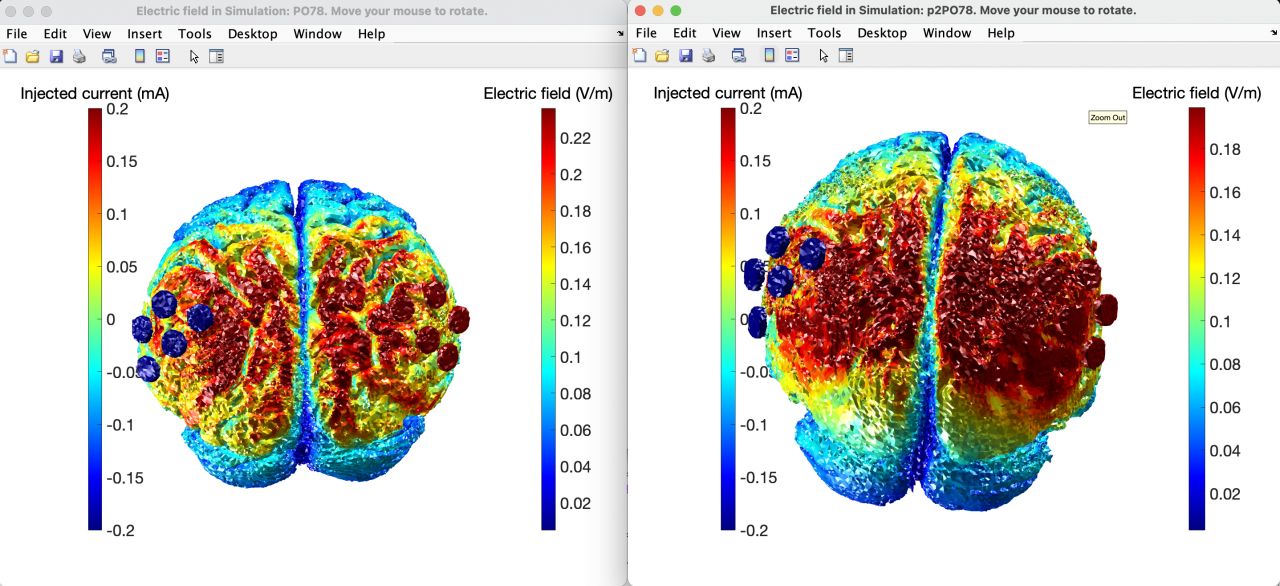Print Figure icon in PO78 window
Screen dimensions: 1280x586
pos(80,56)
